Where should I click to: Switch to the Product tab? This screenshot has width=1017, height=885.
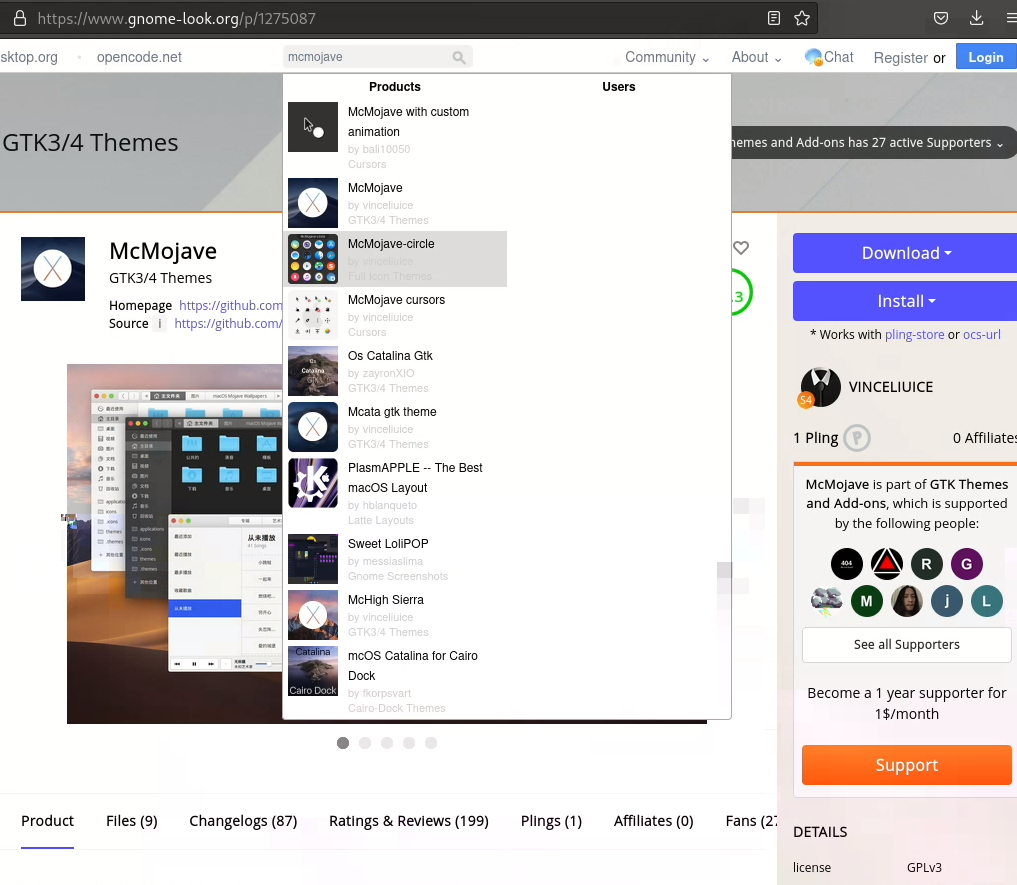click(47, 821)
